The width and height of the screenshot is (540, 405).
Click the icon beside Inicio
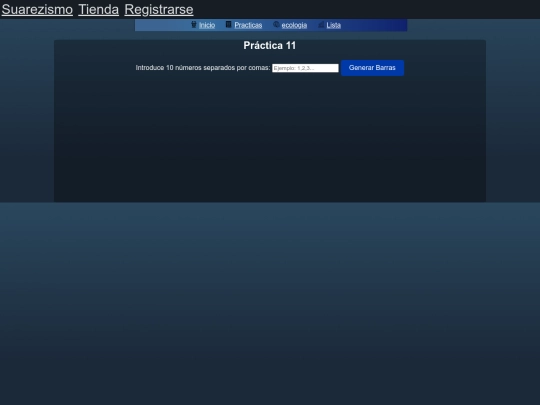194,25
